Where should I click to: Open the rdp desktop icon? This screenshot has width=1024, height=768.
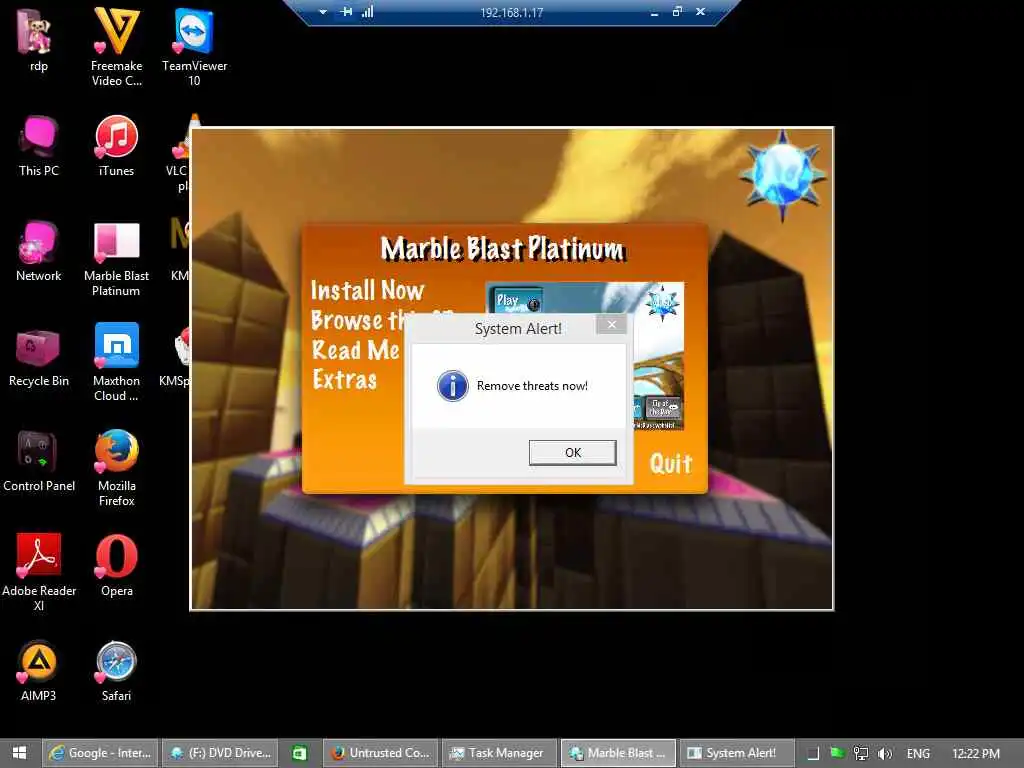38,42
